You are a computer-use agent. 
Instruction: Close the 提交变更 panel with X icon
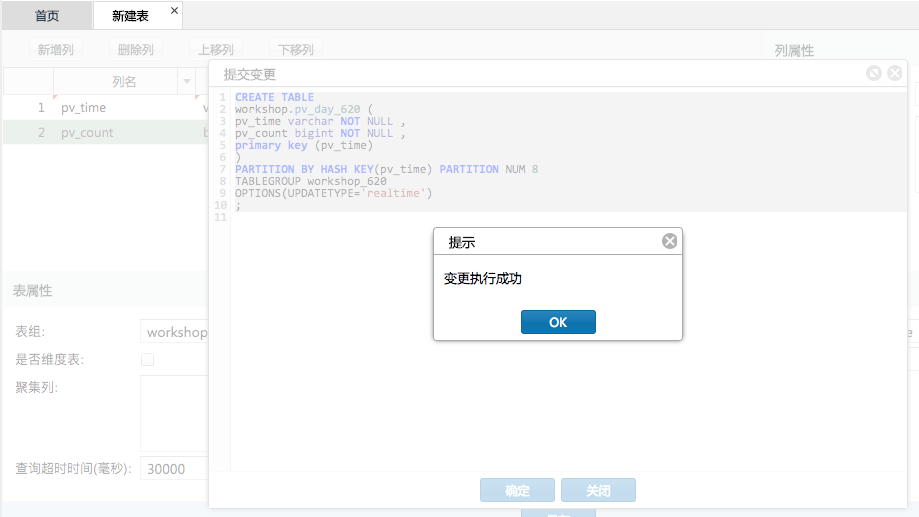(x=894, y=73)
